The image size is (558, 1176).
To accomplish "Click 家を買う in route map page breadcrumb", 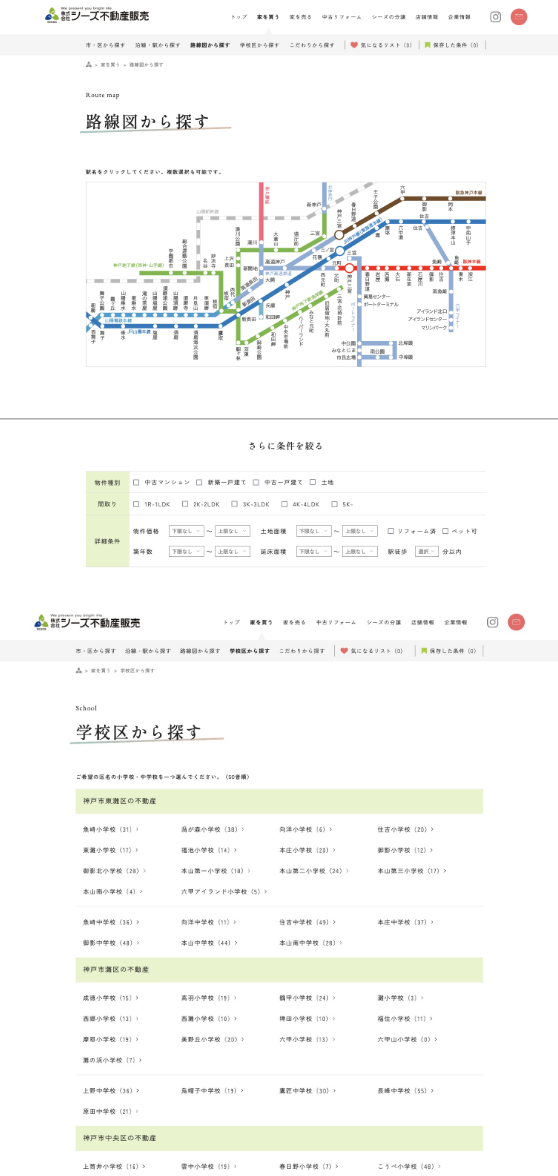I will [x=110, y=64].
